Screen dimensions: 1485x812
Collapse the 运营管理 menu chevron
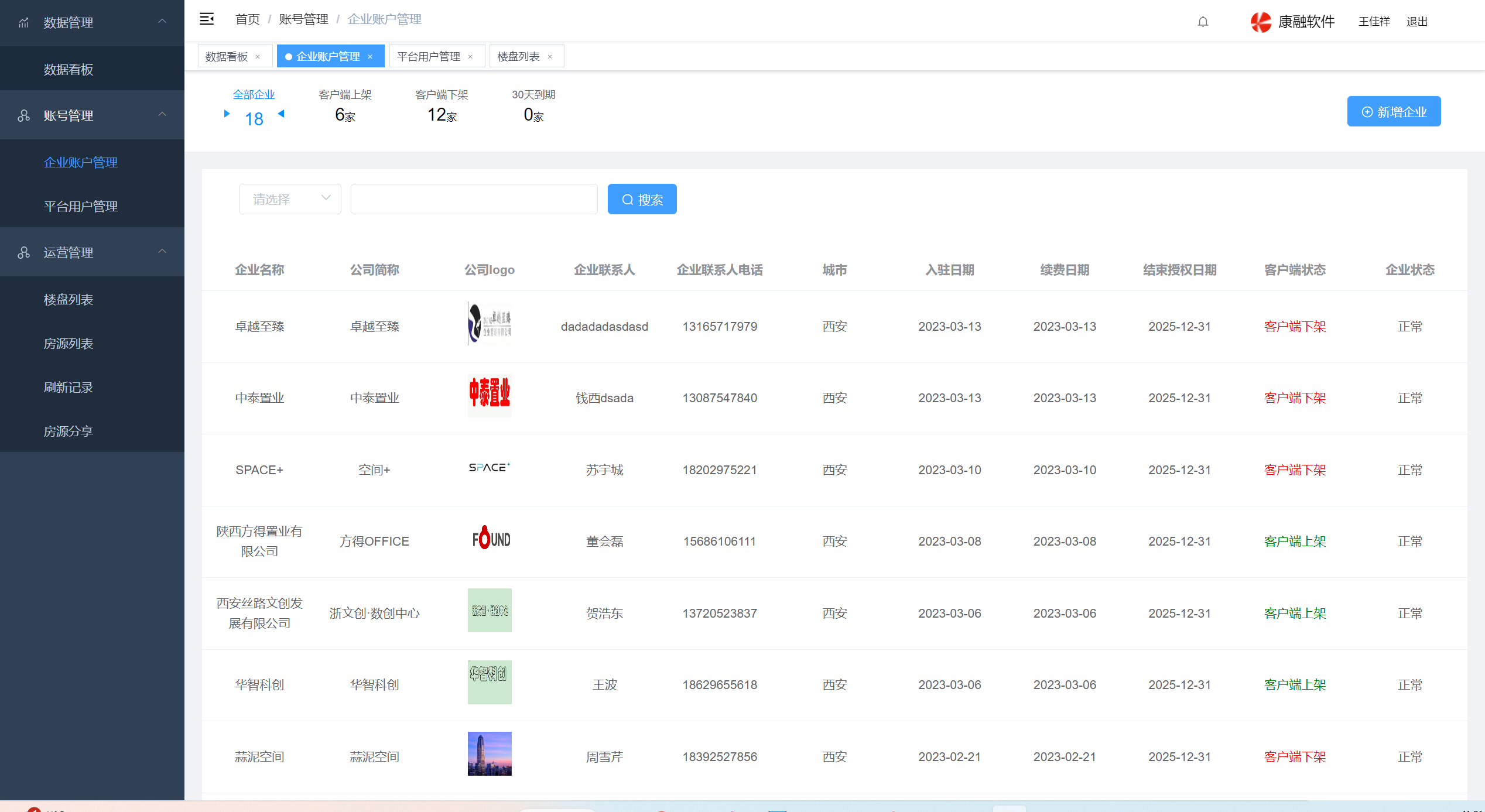(x=162, y=251)
